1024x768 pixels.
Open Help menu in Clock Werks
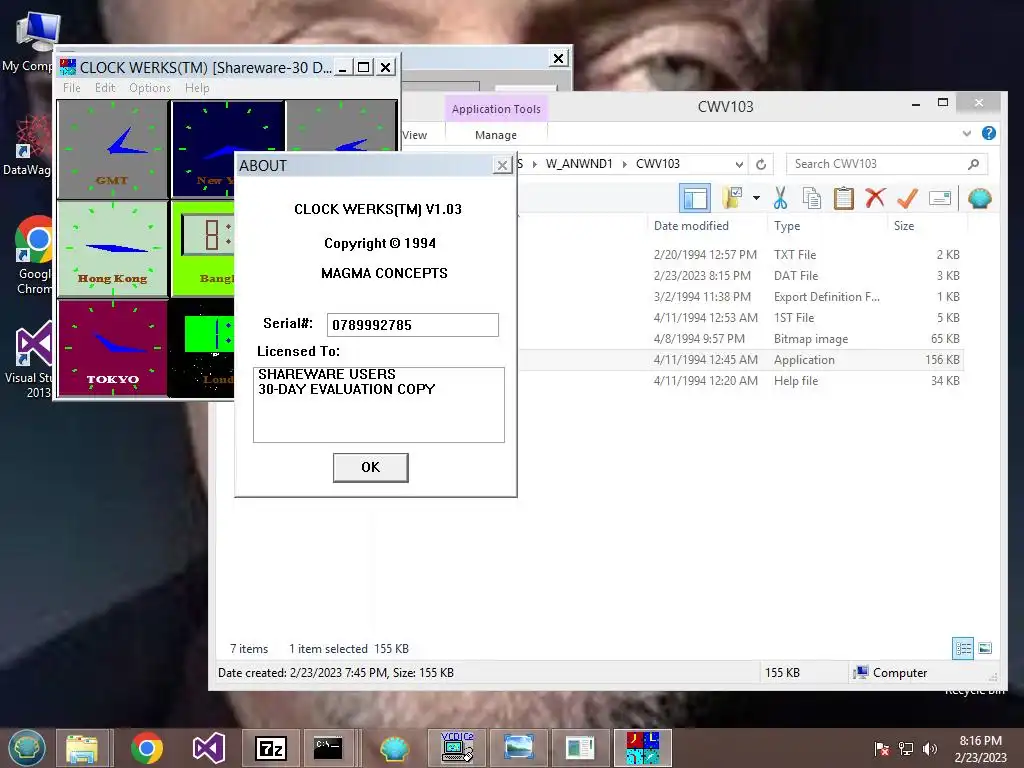tap(197, 88)
